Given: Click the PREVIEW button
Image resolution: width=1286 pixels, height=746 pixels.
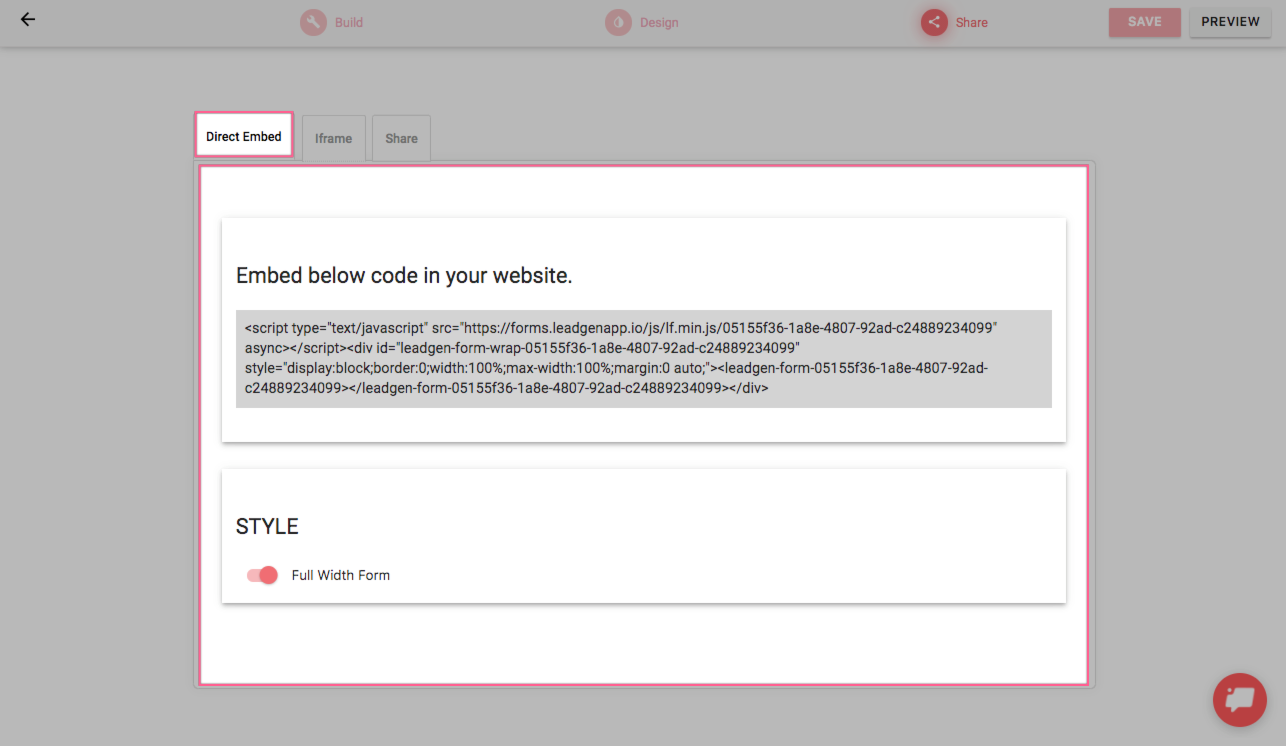Looking at the screenshot, I should [1230, 22].
